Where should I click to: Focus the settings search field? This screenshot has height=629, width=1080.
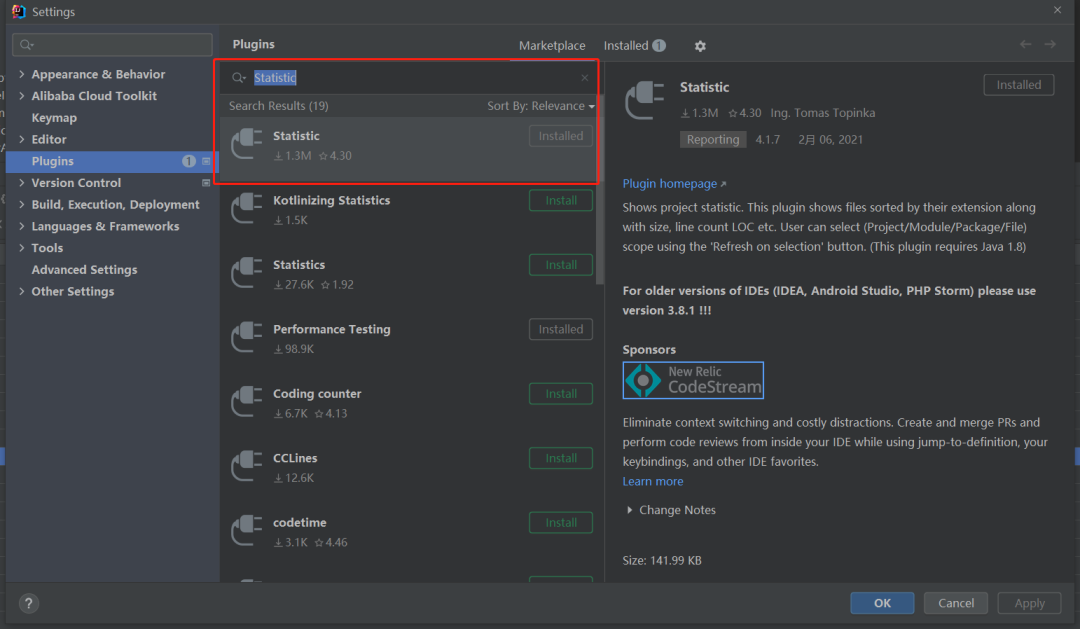pyautogui.click(x=112, y=45)
